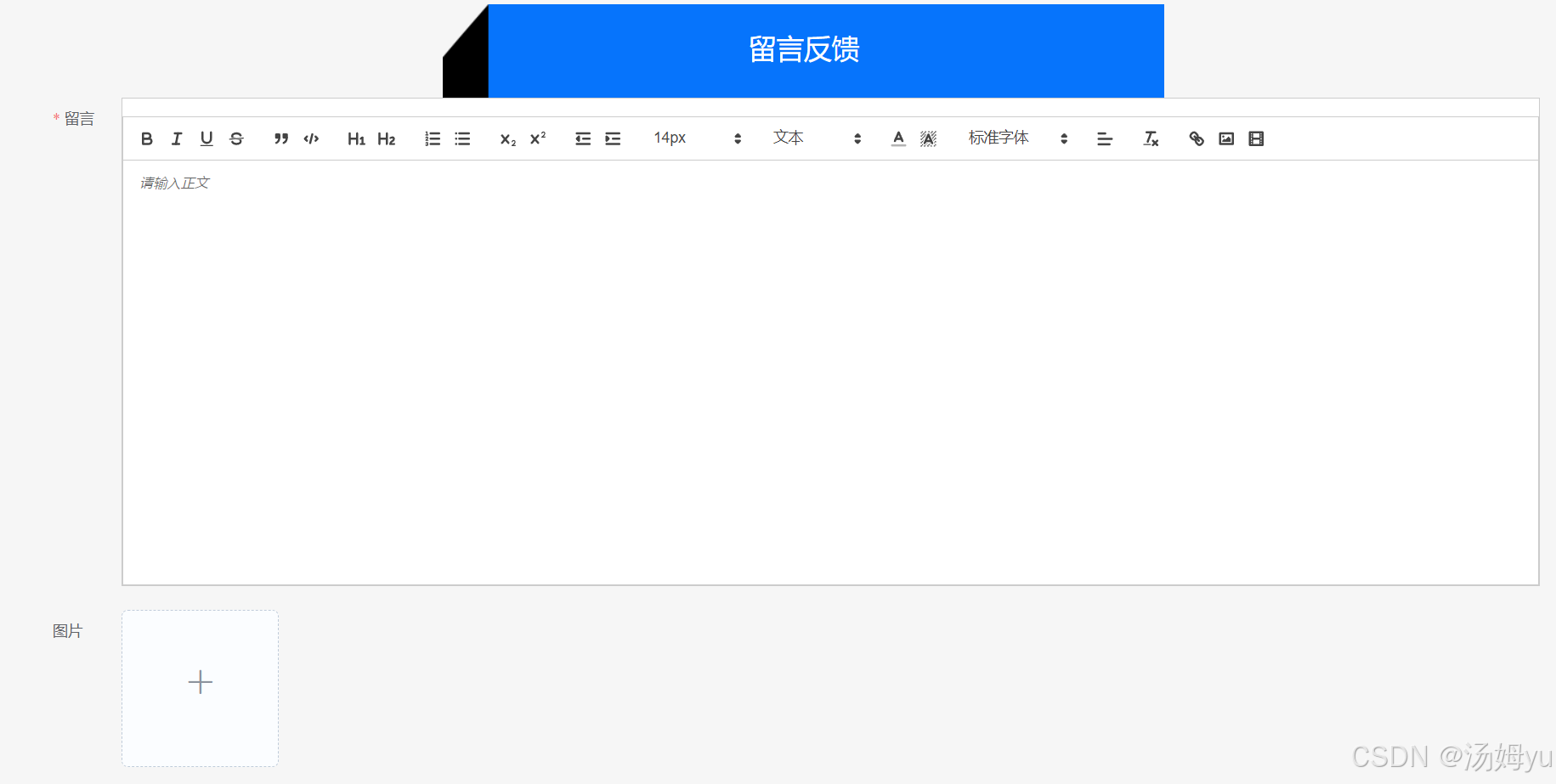Clear text formatting

coord(1151,138)
